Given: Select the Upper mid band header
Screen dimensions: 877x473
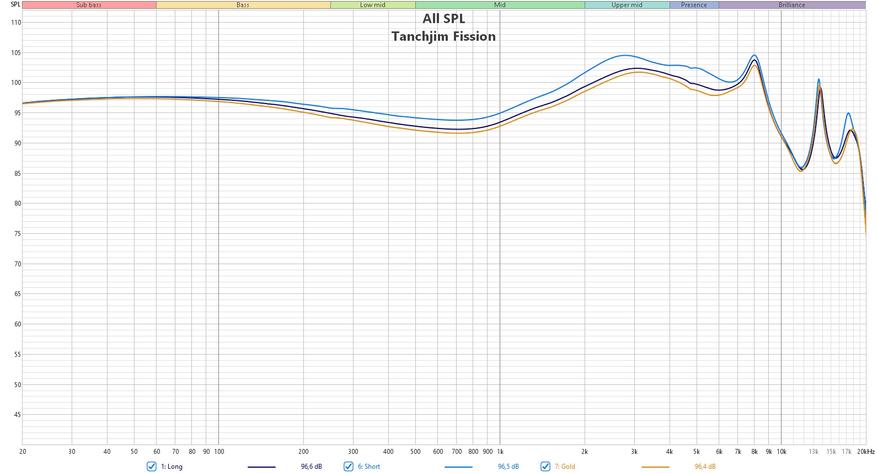Looking at the screenshot, I should (x=627, y=5).
